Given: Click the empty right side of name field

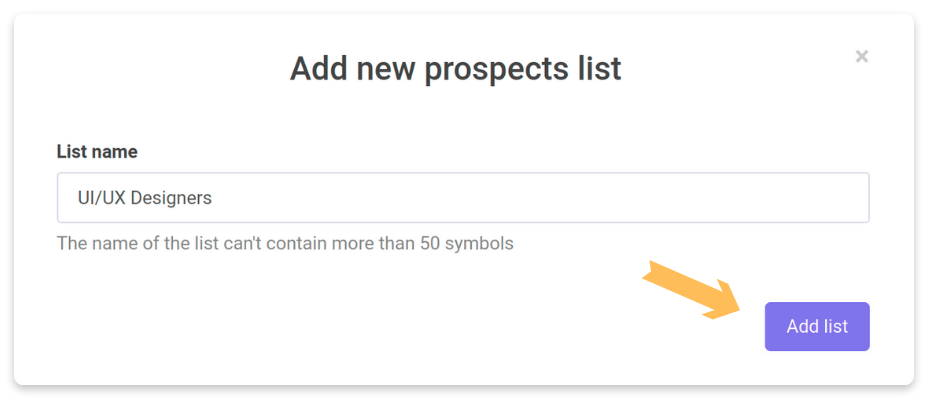Looking at the screenshot, I should coord(592,198).
